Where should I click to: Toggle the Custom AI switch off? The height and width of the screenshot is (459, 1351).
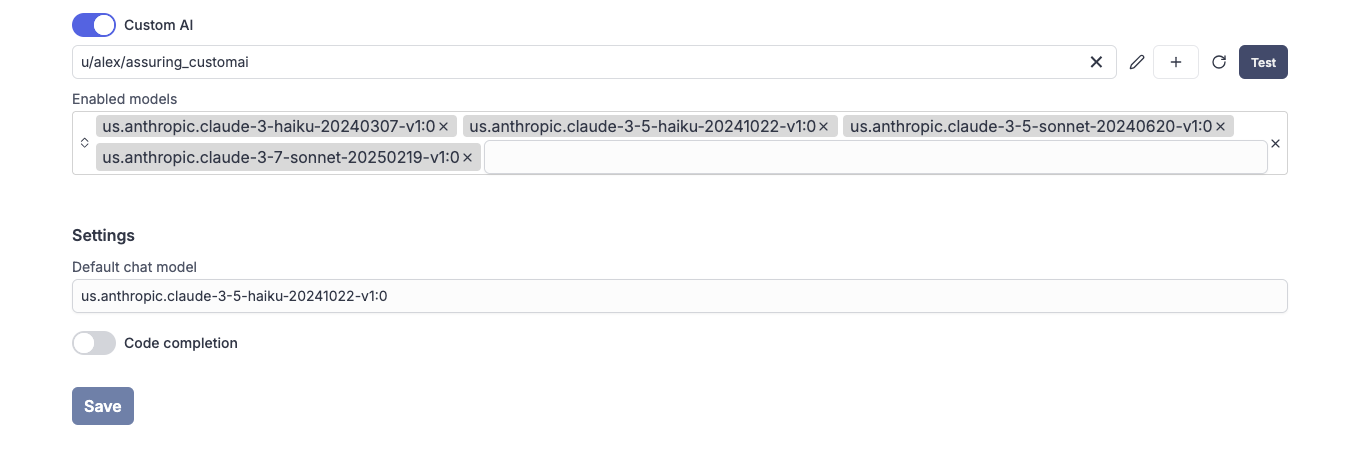[93, 25]
